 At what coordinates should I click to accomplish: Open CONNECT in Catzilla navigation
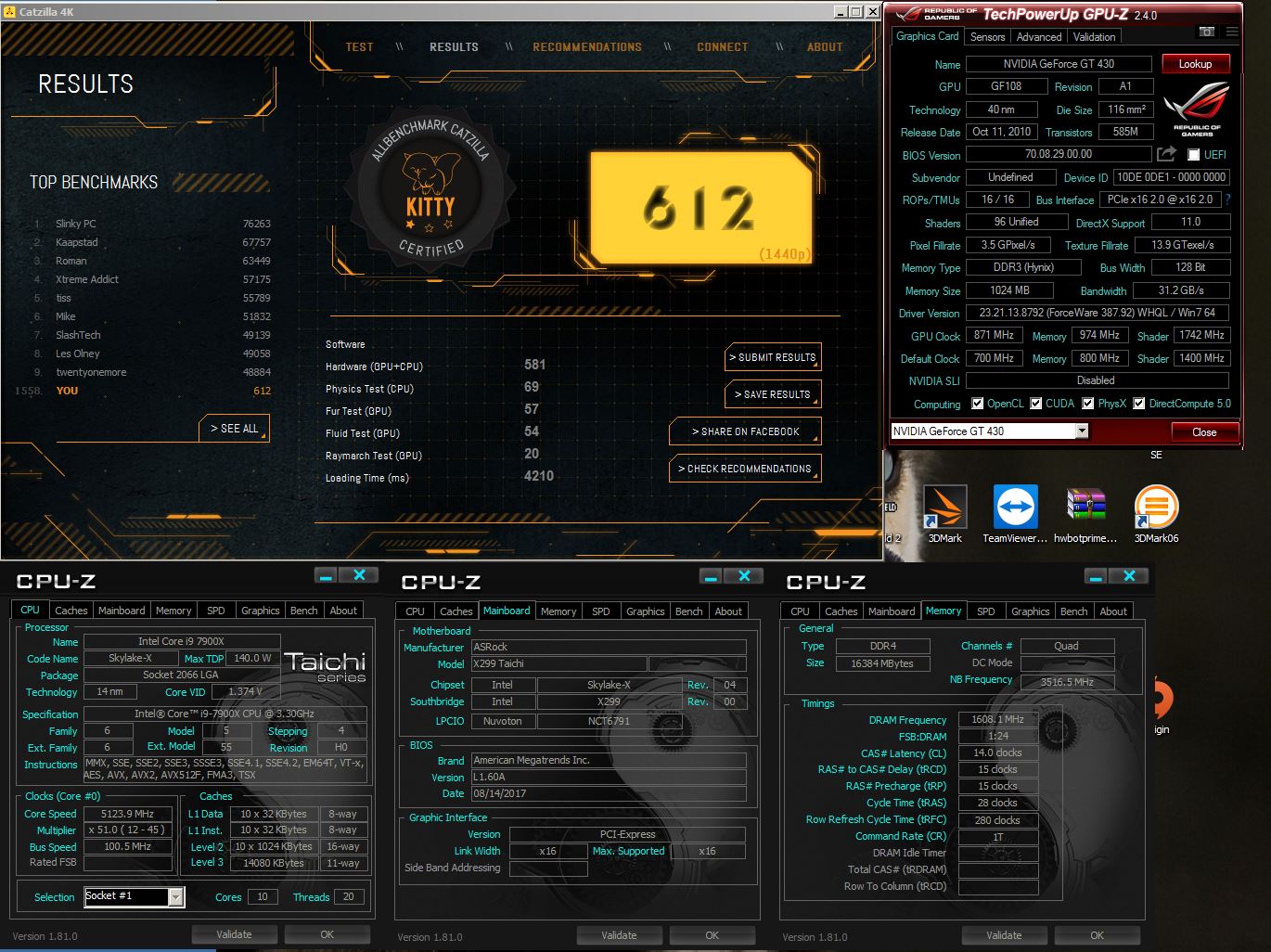(x=723, y=47)
